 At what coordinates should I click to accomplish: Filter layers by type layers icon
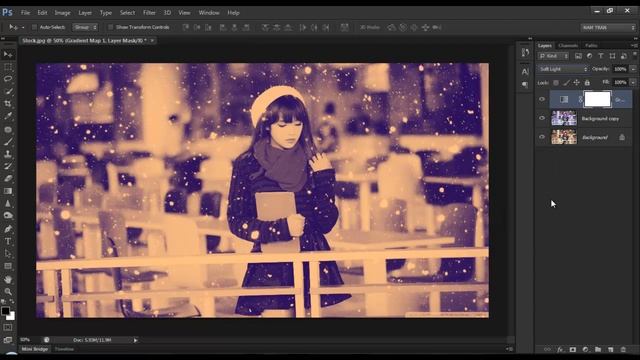click(x=601, y=56)
